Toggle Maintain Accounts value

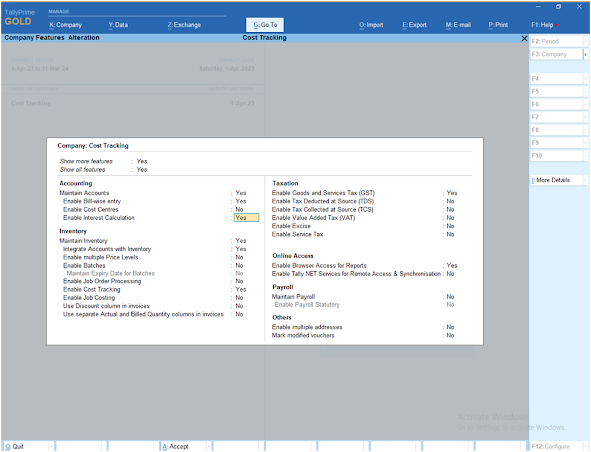(x=241, y=193)
